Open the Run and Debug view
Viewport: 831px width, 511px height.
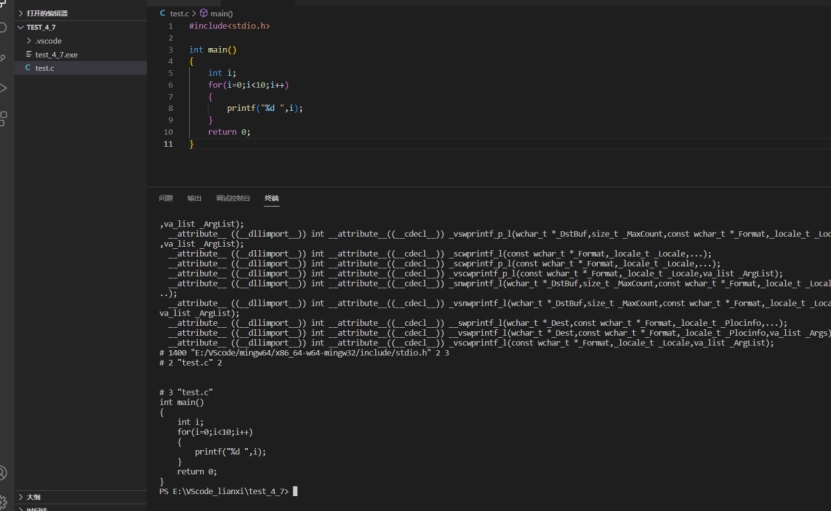(x=4, y=88)
